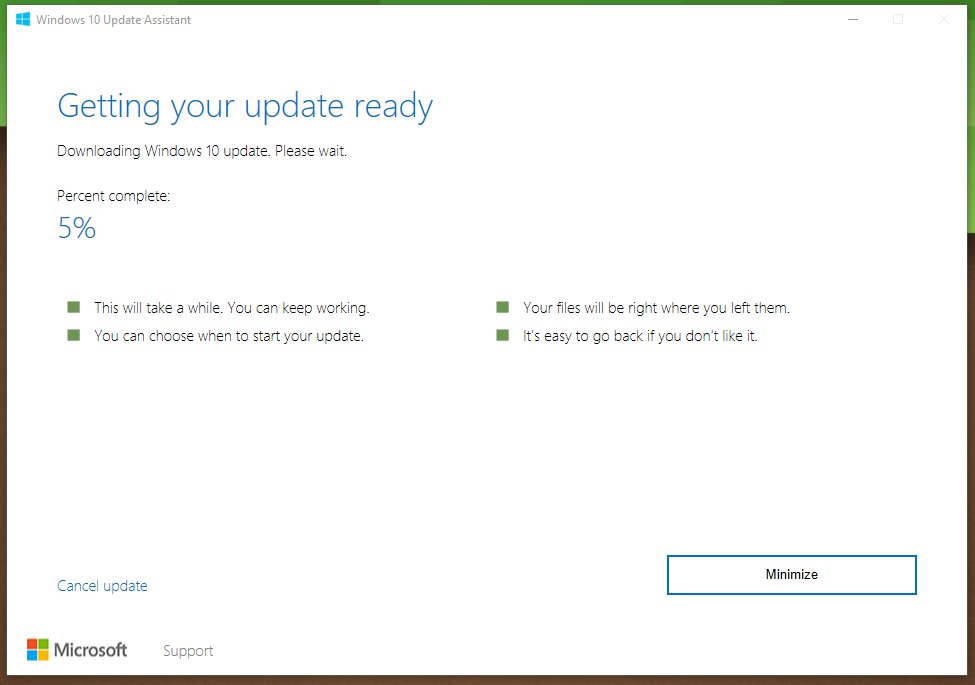Screen dimensions: 975x685
Task: Click green bullet beside "You can choose when"
Action: point(73,335)
